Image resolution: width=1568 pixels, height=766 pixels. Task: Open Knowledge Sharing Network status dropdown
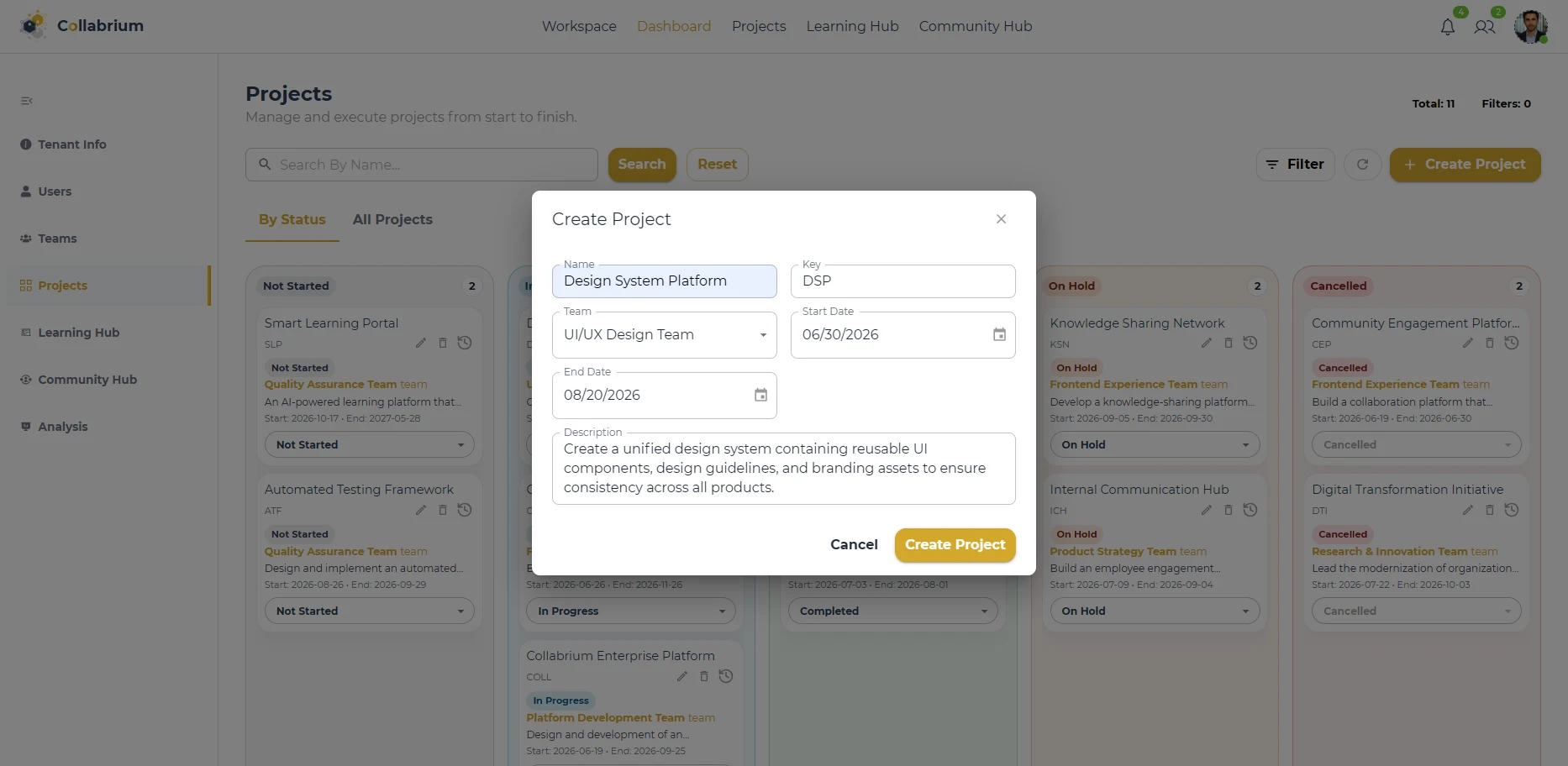pyautogui.click(x=1155, y=444)
